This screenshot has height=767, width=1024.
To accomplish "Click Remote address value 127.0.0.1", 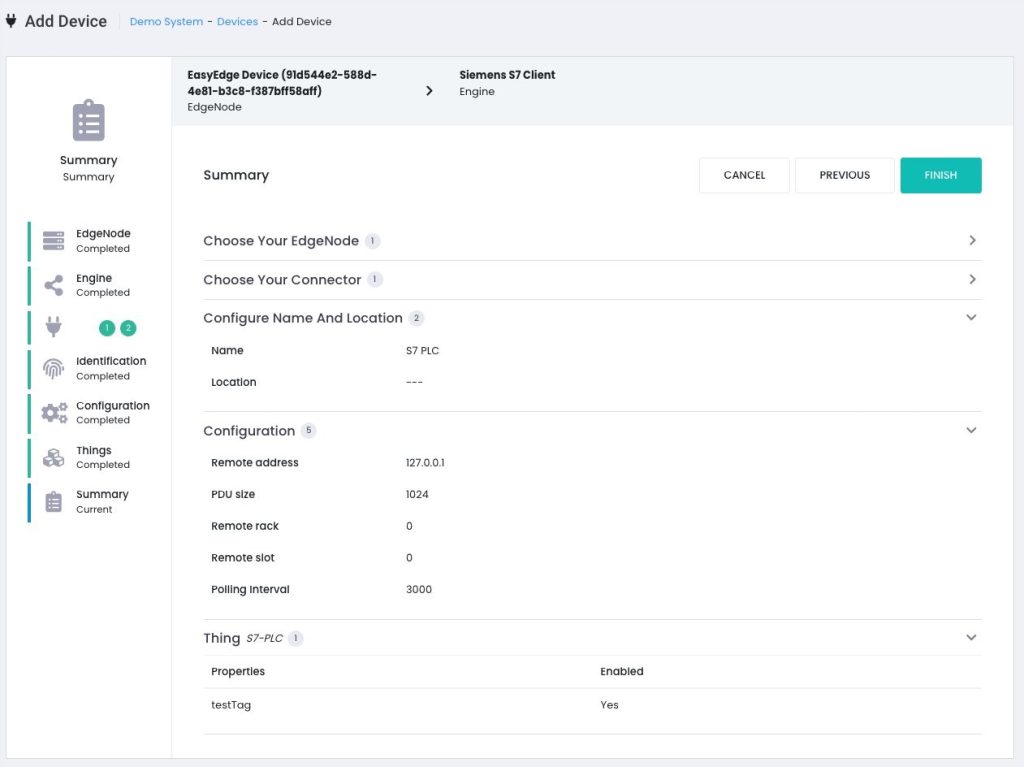I will click(425, 463).
